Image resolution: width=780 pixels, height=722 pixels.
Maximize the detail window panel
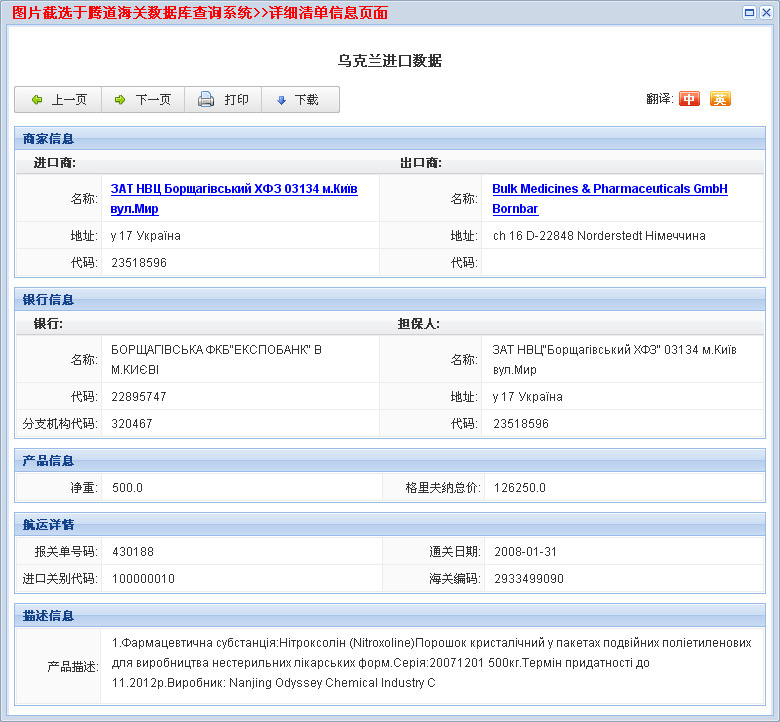tap(750, 12)
